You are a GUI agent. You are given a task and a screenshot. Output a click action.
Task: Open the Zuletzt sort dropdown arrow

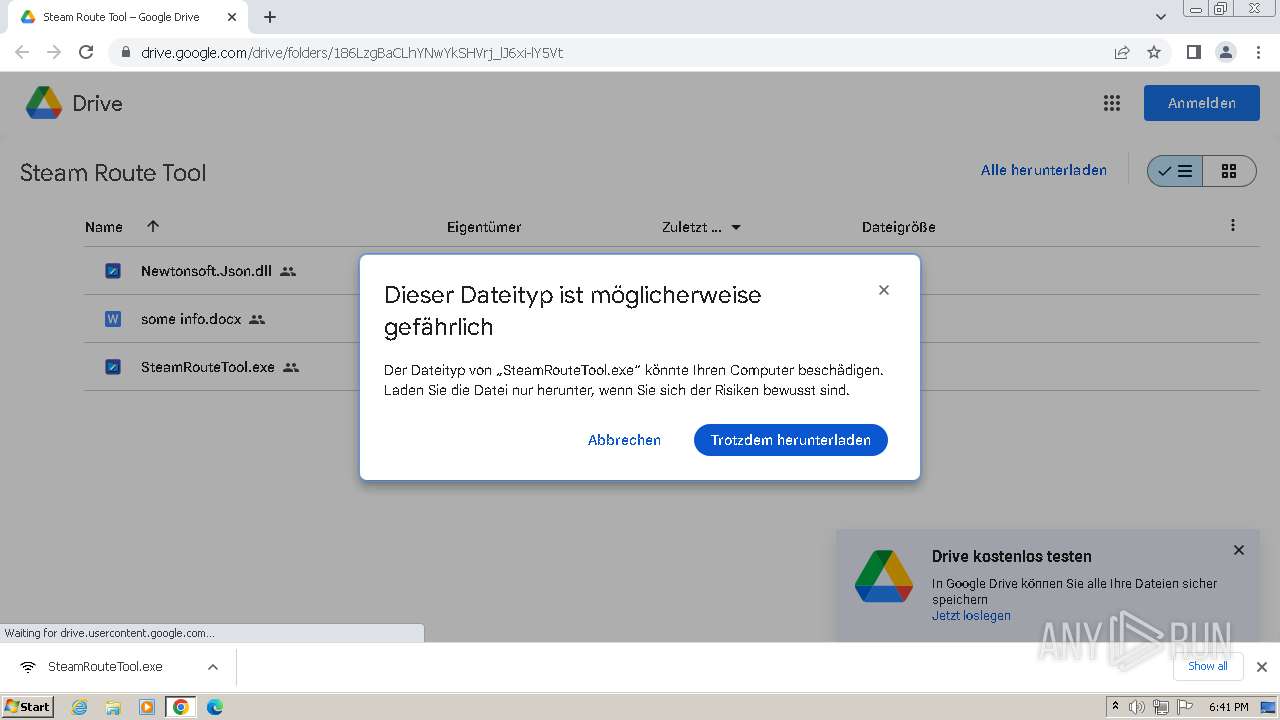click(736, 227)
